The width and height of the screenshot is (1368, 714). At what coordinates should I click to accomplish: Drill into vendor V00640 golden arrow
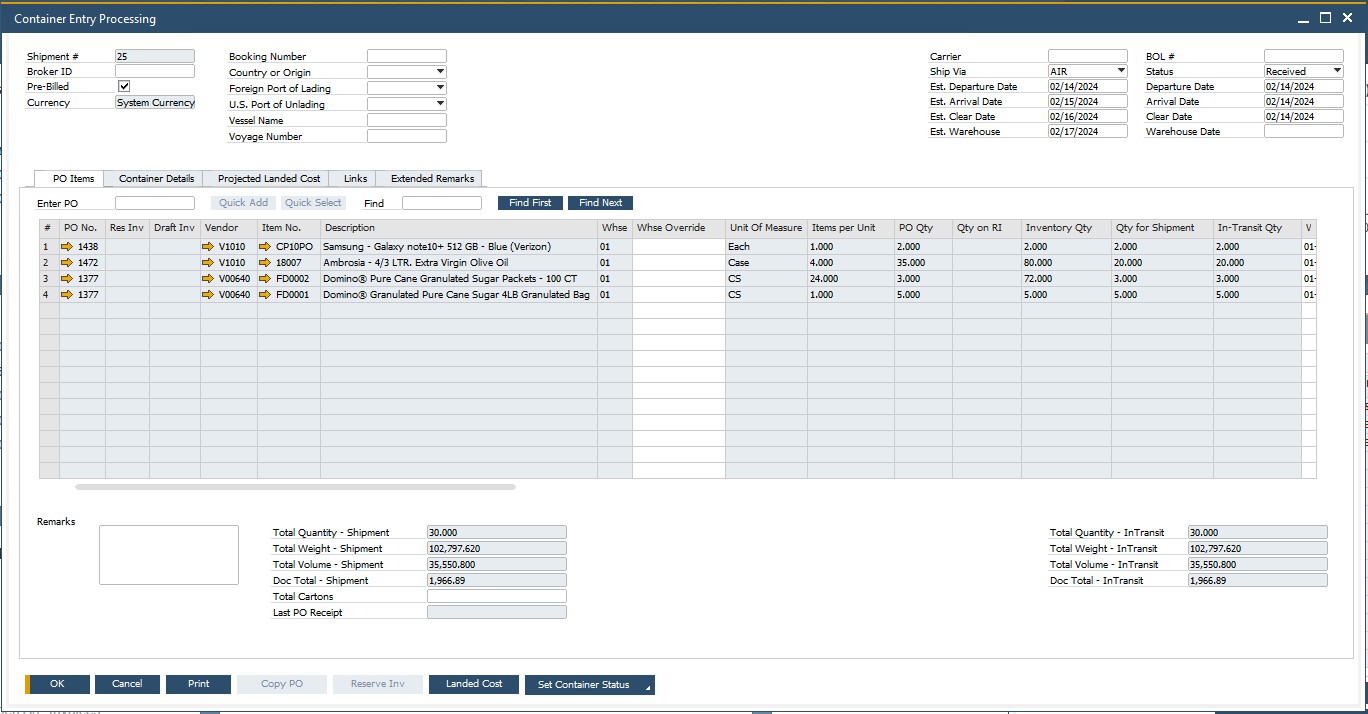click(208, 278)
